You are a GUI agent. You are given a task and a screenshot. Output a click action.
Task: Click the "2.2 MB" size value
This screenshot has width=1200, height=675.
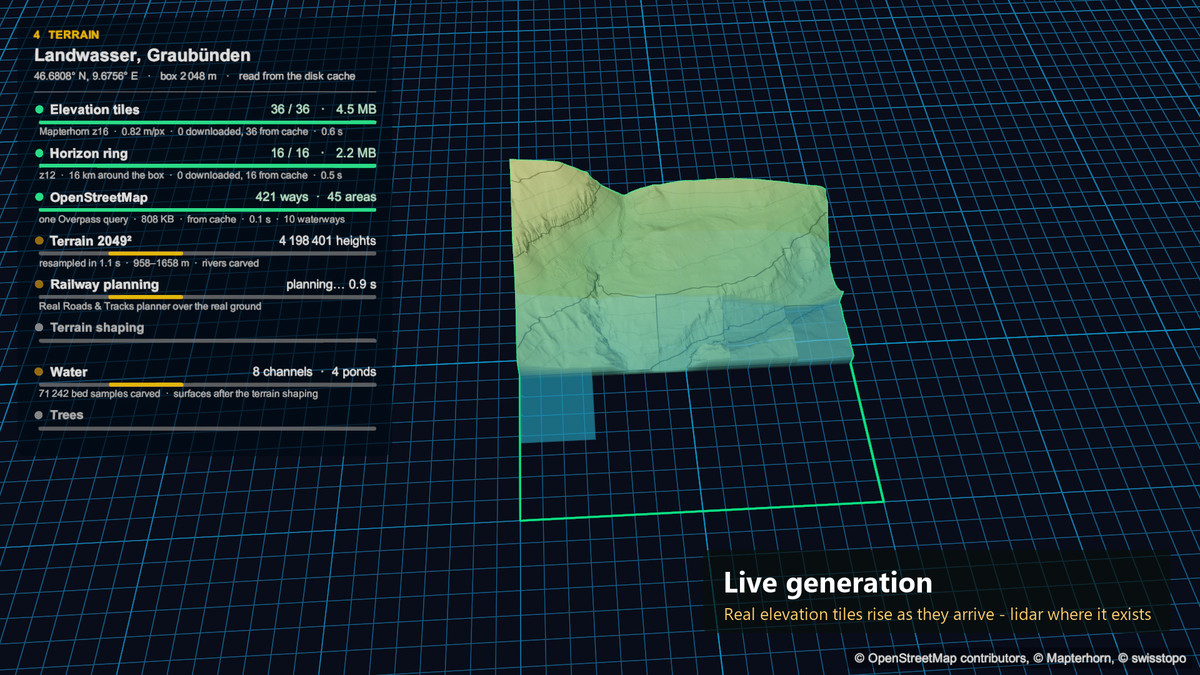pos(356,153)
